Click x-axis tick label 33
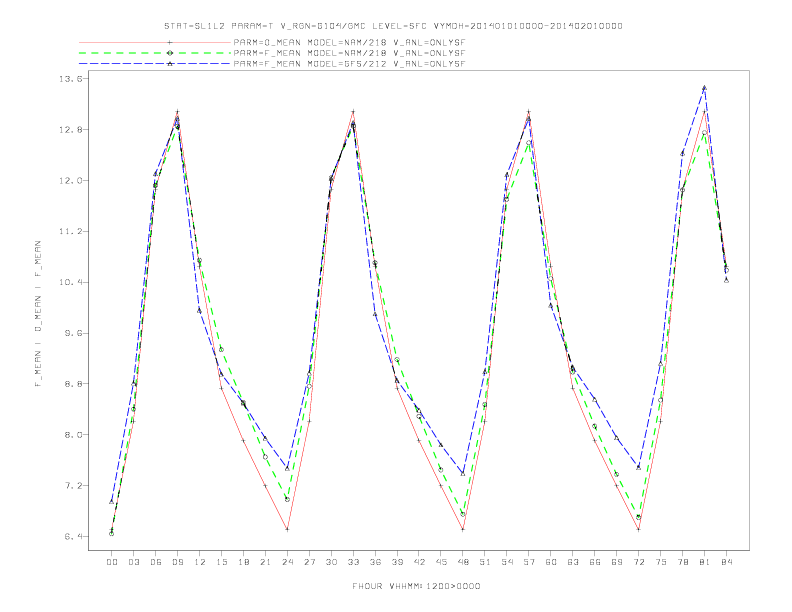Screen dimensions: 792x612 pos(353,562)
